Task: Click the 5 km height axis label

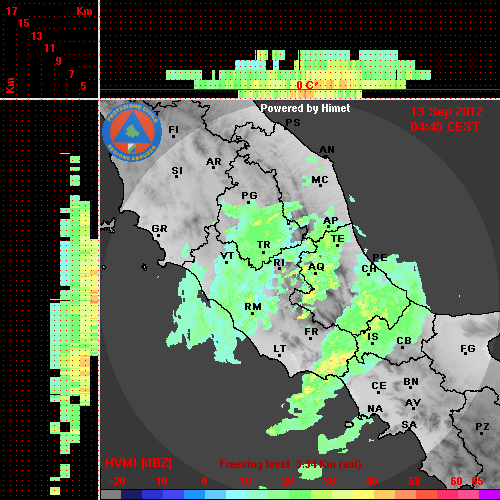Action: pyautogui.click(x=83, y=86)
